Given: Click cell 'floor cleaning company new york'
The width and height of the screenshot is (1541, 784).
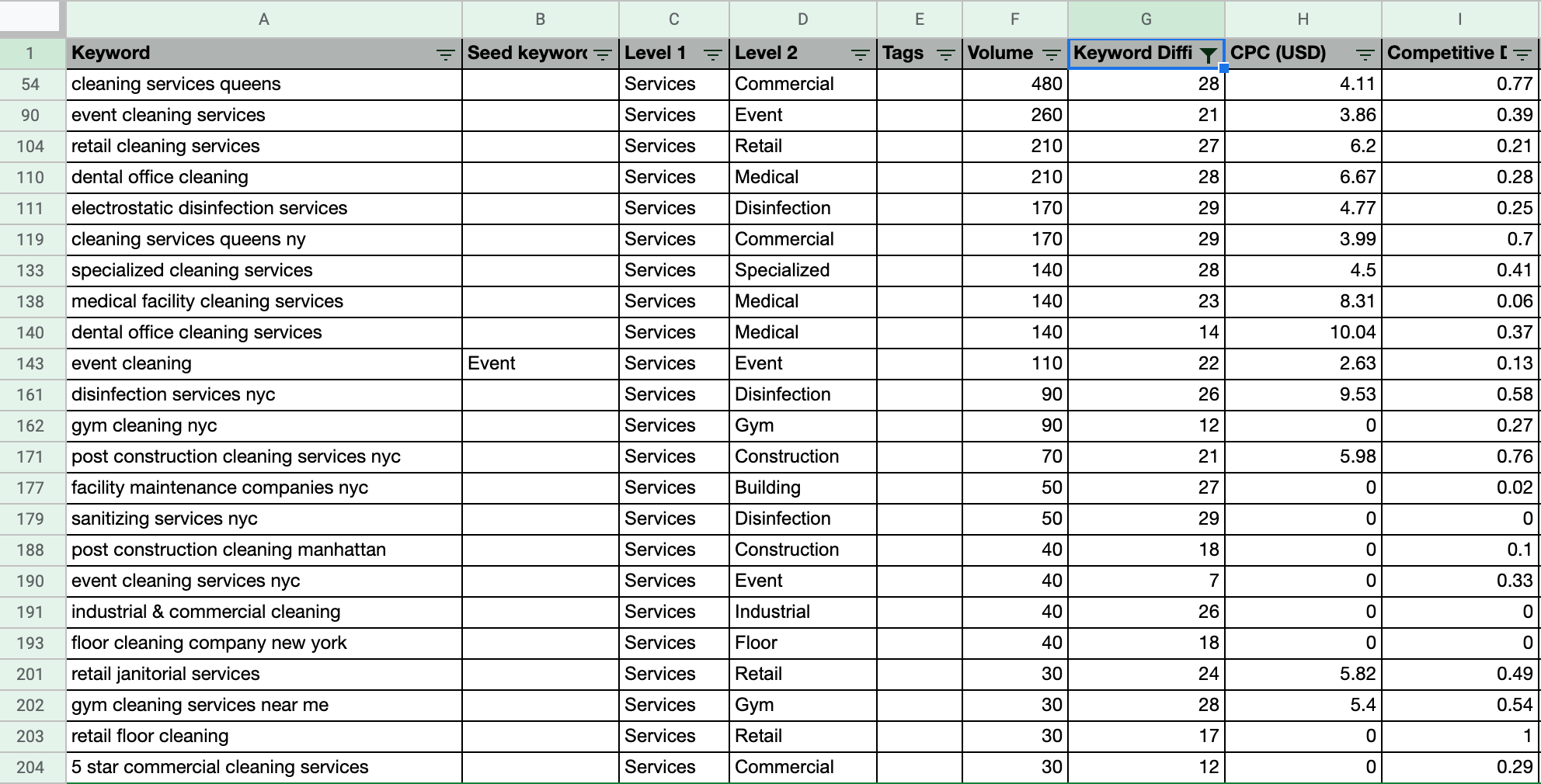Looking at the screenshot, I should (x=264, y=644).
